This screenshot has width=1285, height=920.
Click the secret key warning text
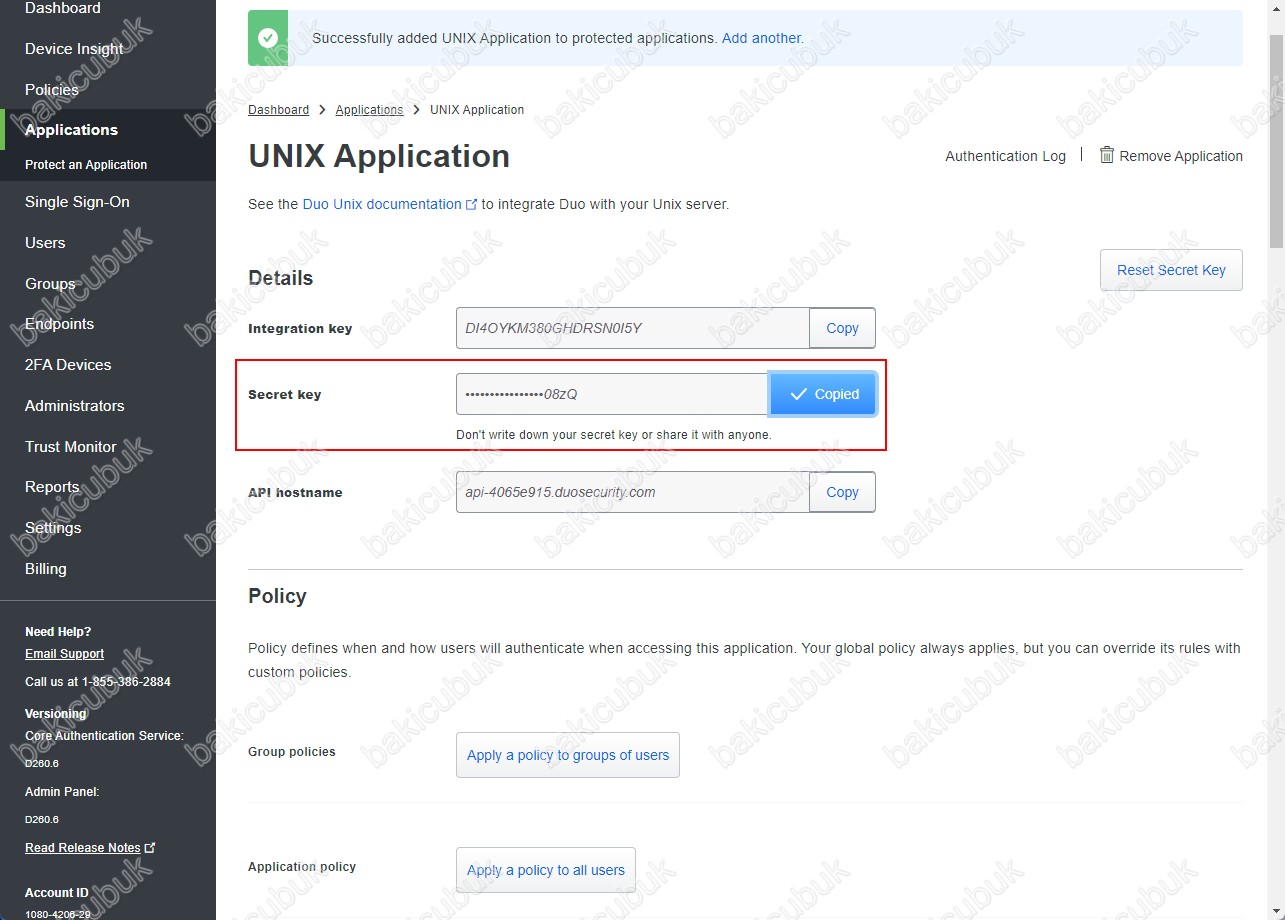click(x=614, y=435)
